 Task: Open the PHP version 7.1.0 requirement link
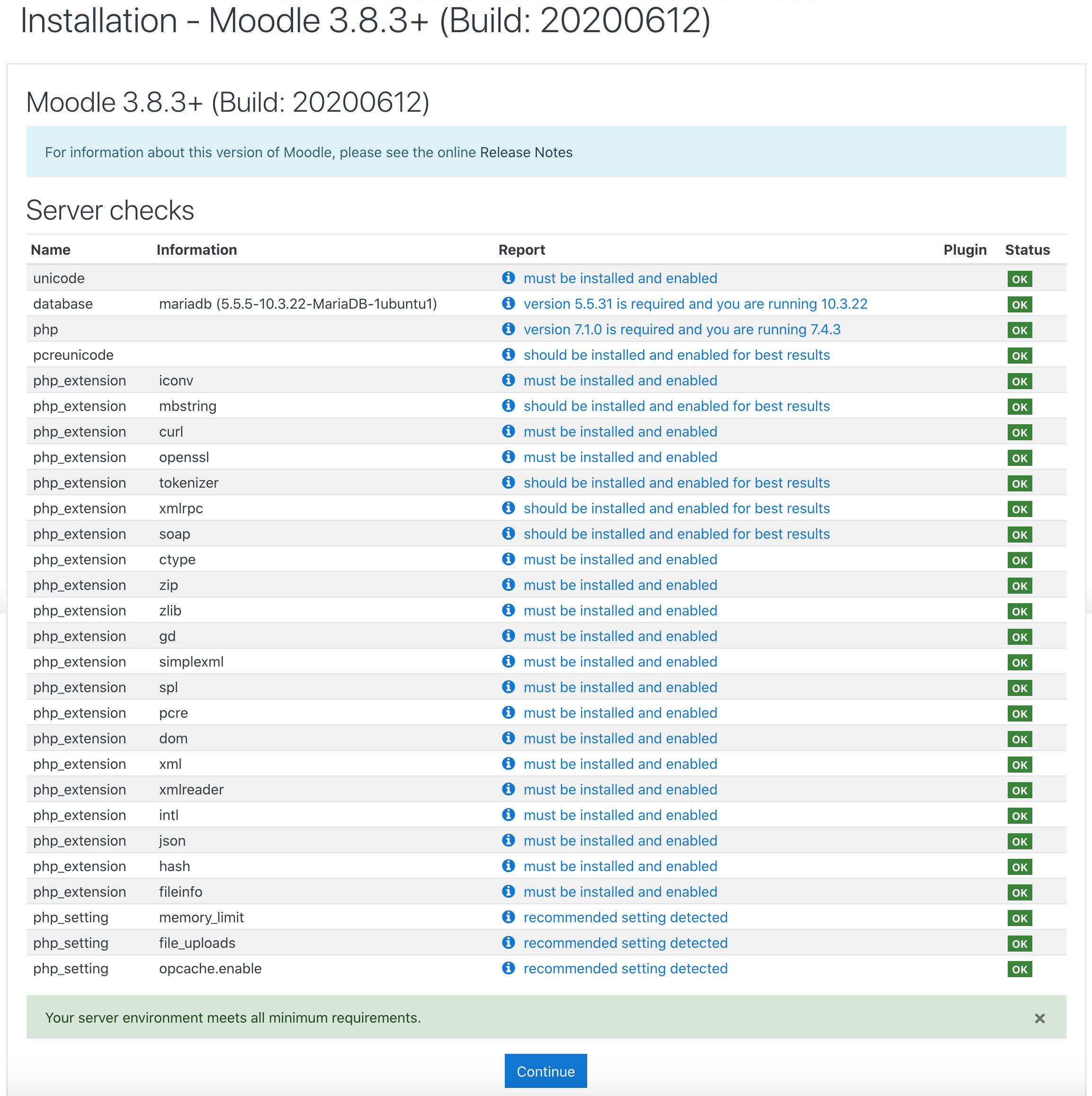(x=681, y=330)
